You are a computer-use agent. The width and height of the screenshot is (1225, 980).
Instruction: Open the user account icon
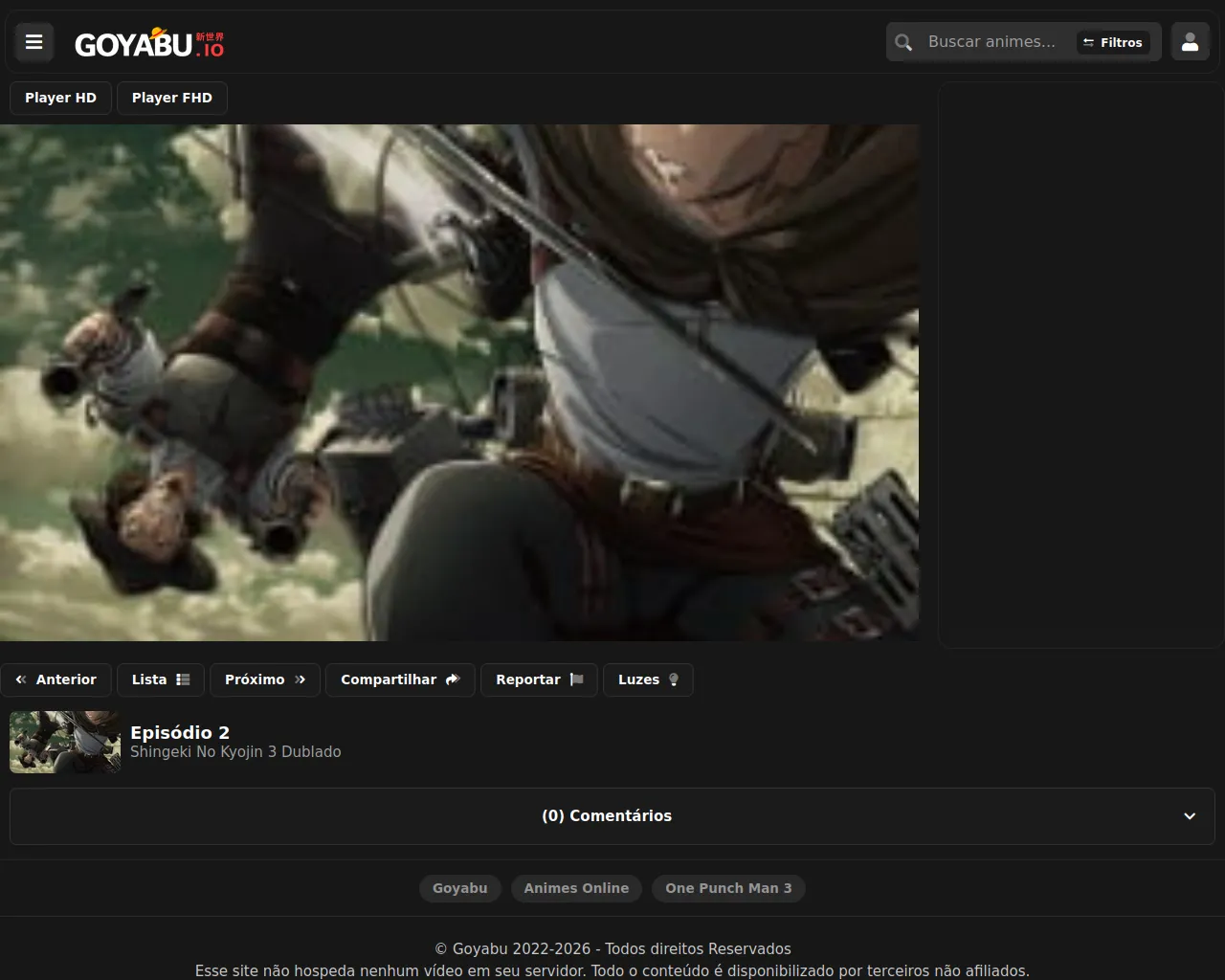1191,42
